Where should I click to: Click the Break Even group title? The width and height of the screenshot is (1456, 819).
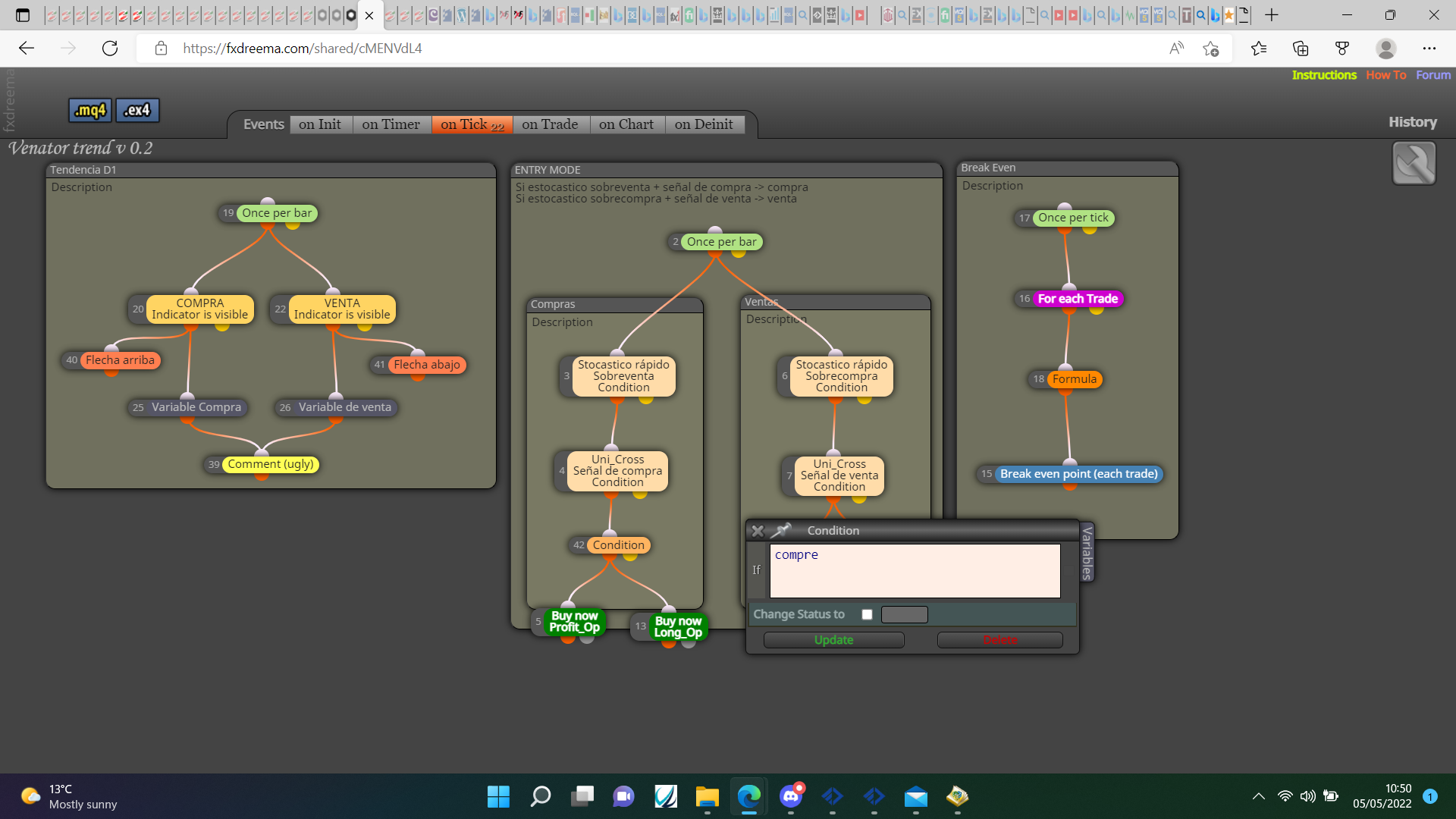(988, 168)
